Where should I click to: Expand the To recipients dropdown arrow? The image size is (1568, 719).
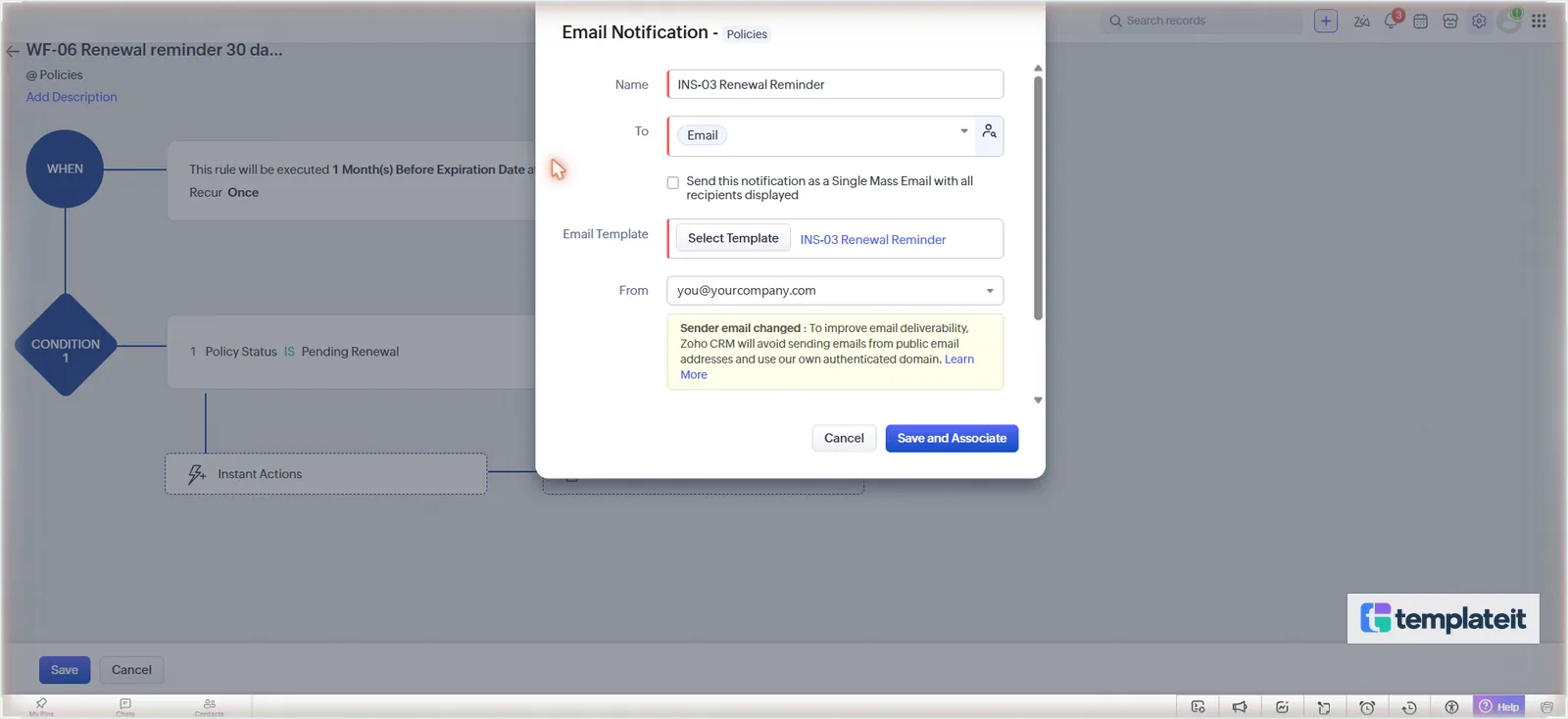pos(964,131)
